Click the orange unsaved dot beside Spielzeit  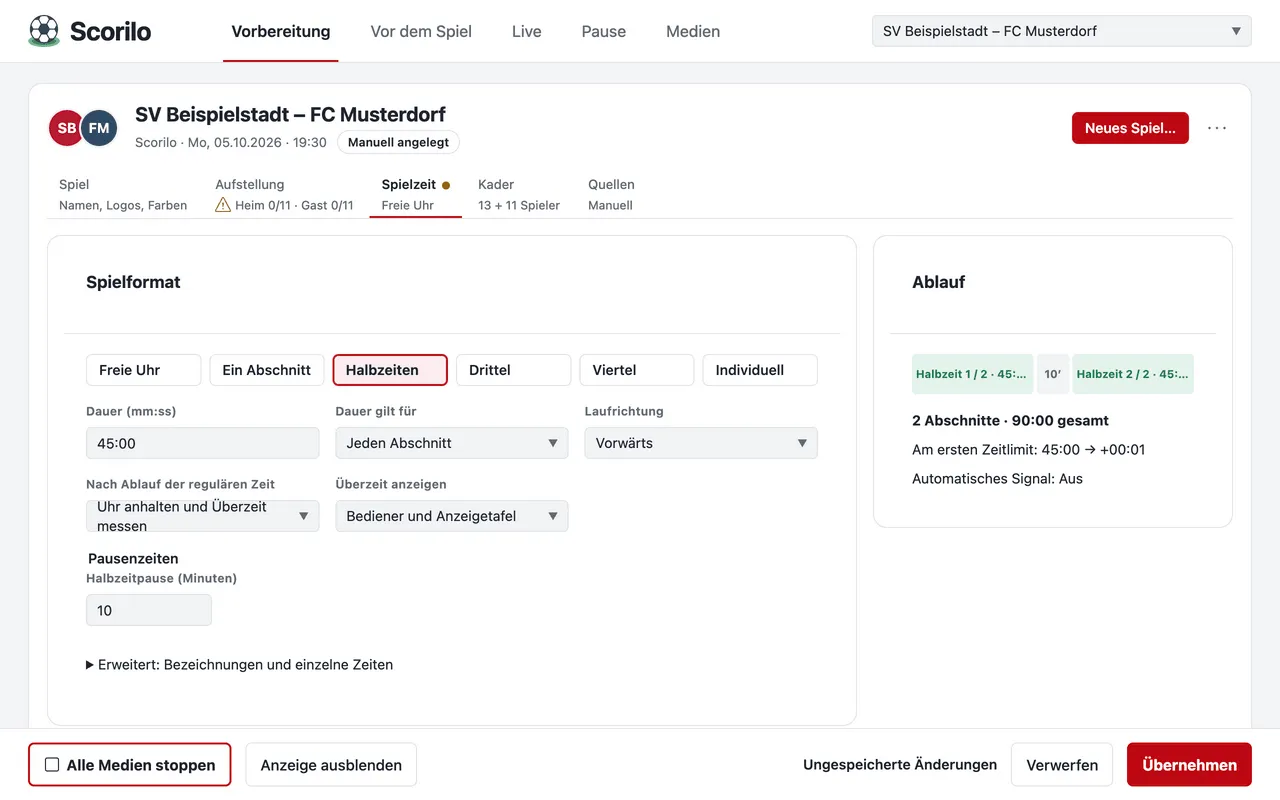(x=446, y=185)
